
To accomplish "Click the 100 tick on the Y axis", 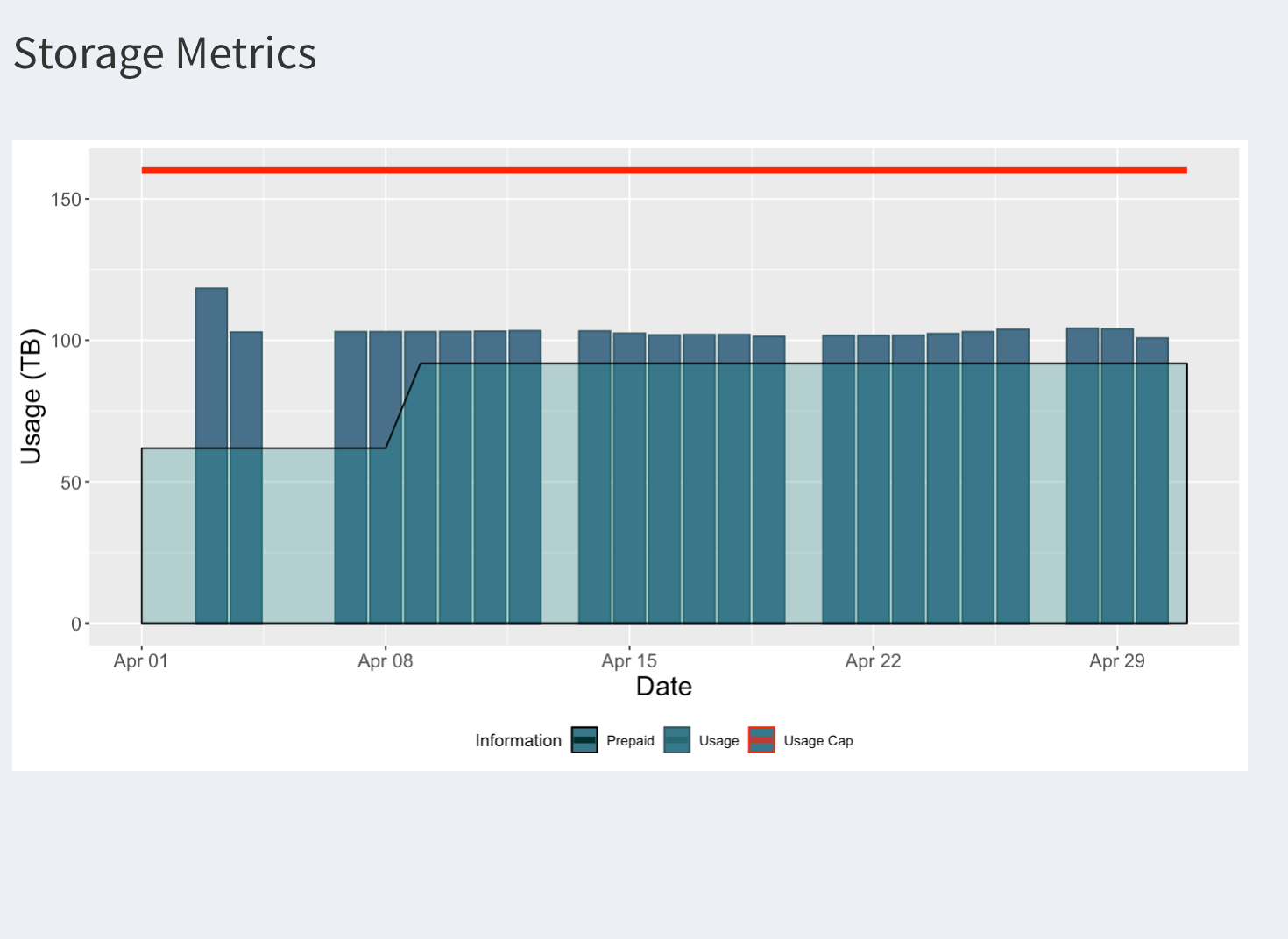I will pos(66,341).
